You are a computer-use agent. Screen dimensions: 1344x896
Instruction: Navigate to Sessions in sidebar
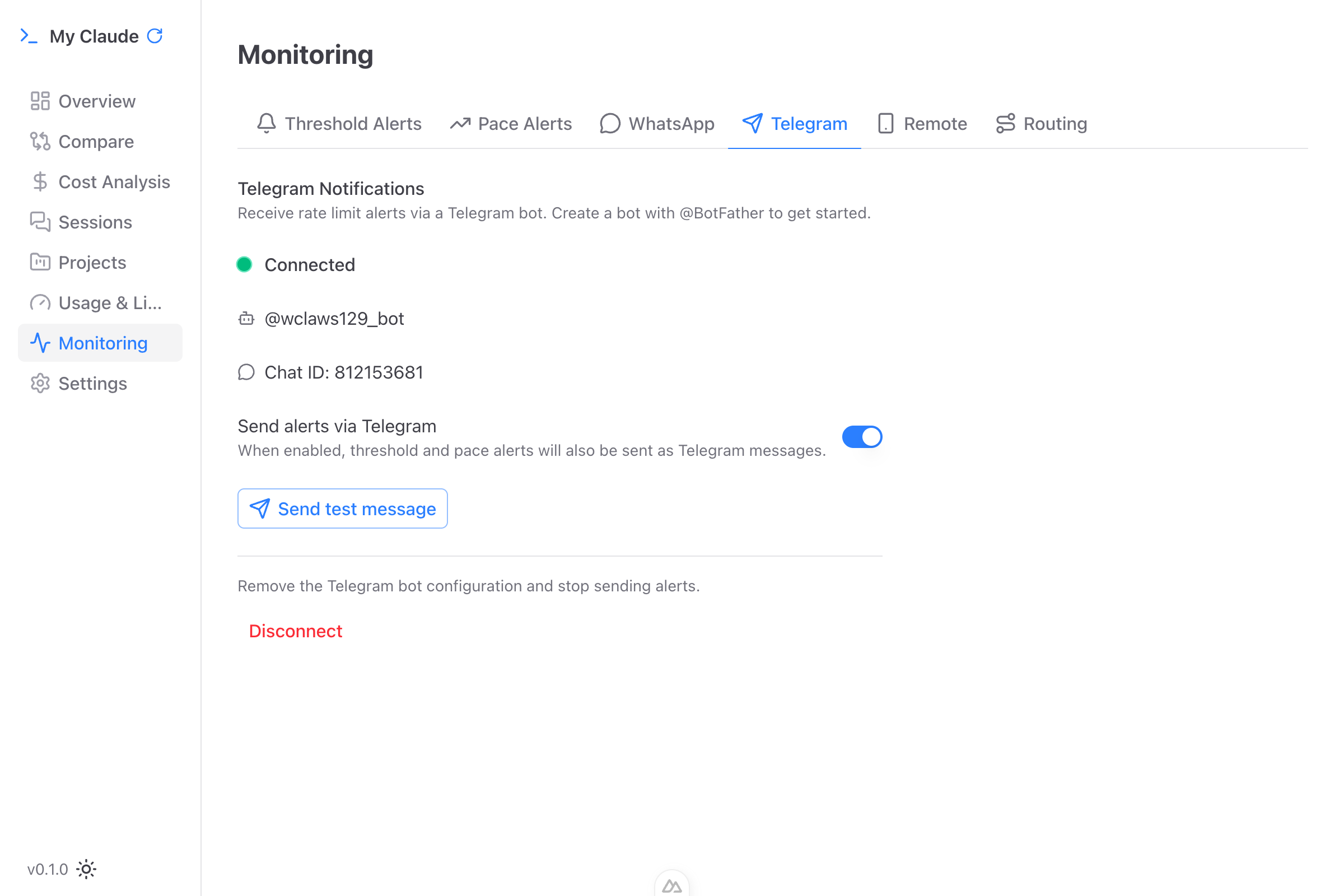[x=100, y=222]
